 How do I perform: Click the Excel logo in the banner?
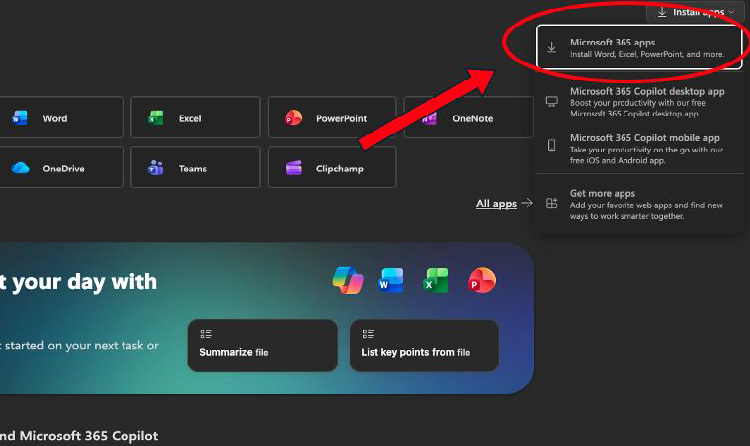coord(436,280)
